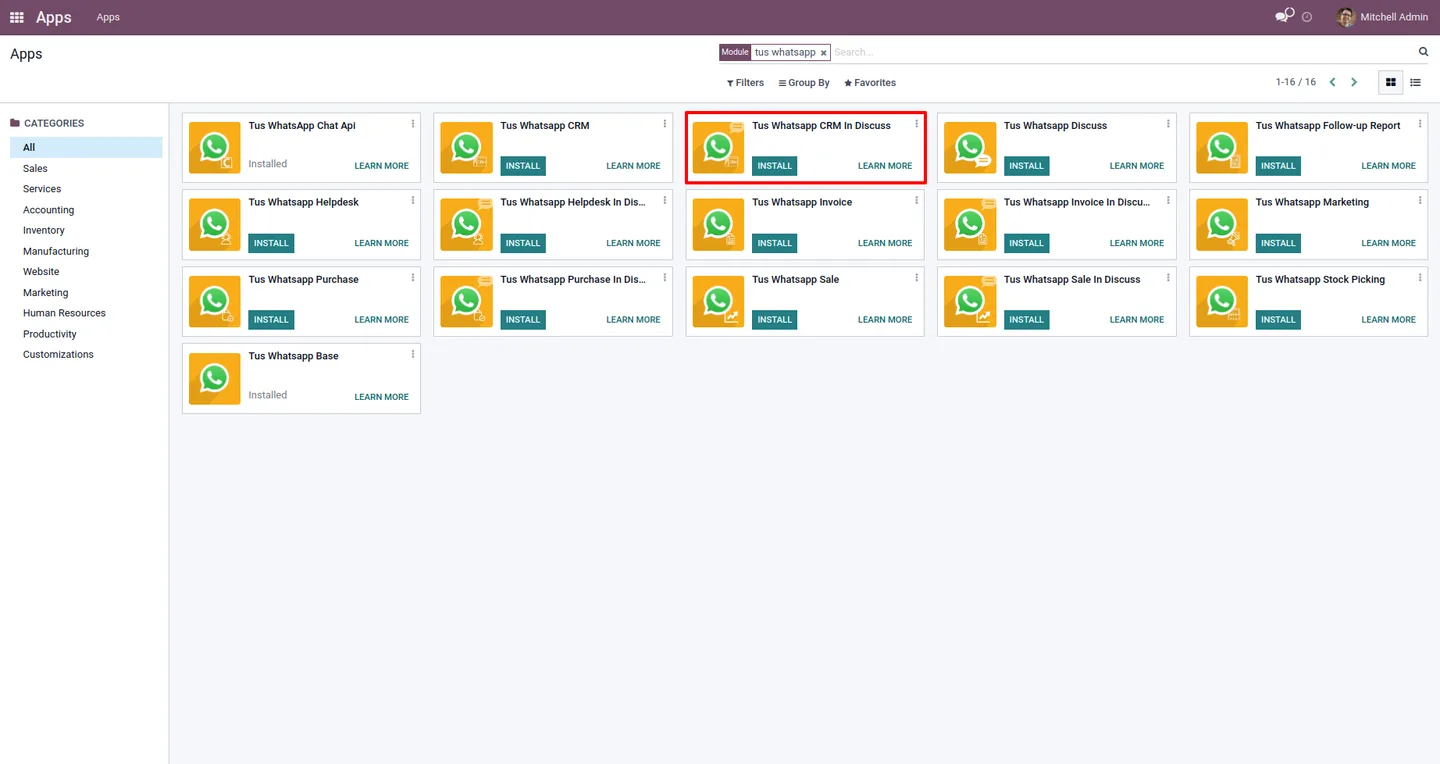Open the apps grid home menu icon

coord(17,17)
